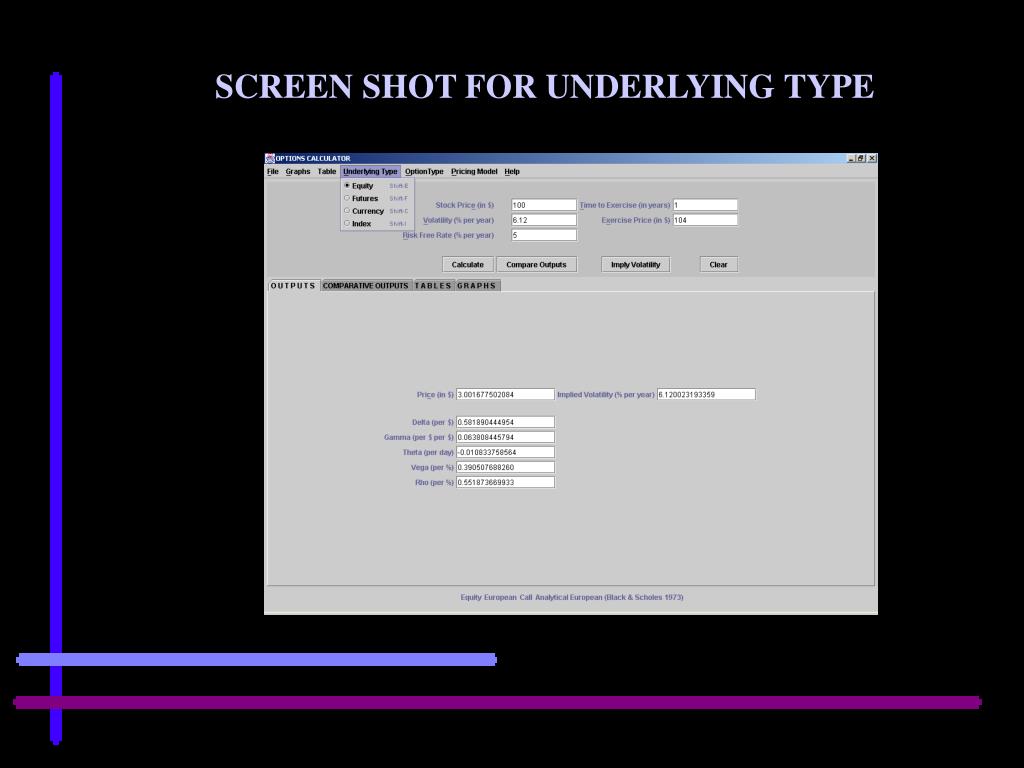Screen dimensions: 1024x768
Task: Expand the Pricing Model menu
Action: [x=474, y=171]
